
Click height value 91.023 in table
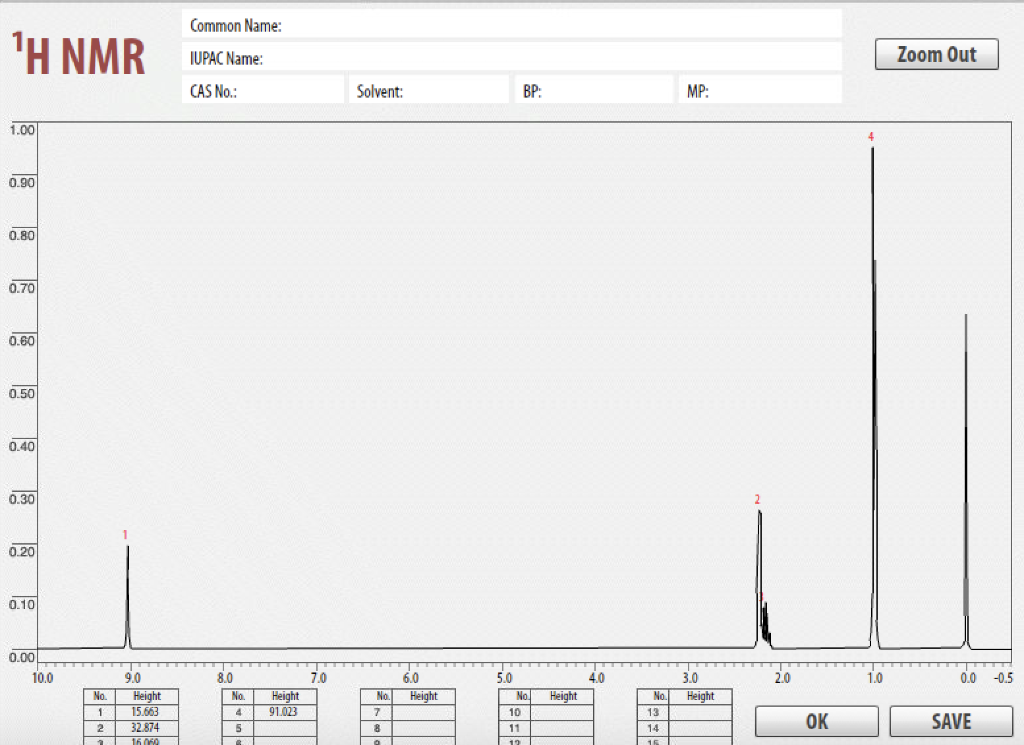point(285,712)
